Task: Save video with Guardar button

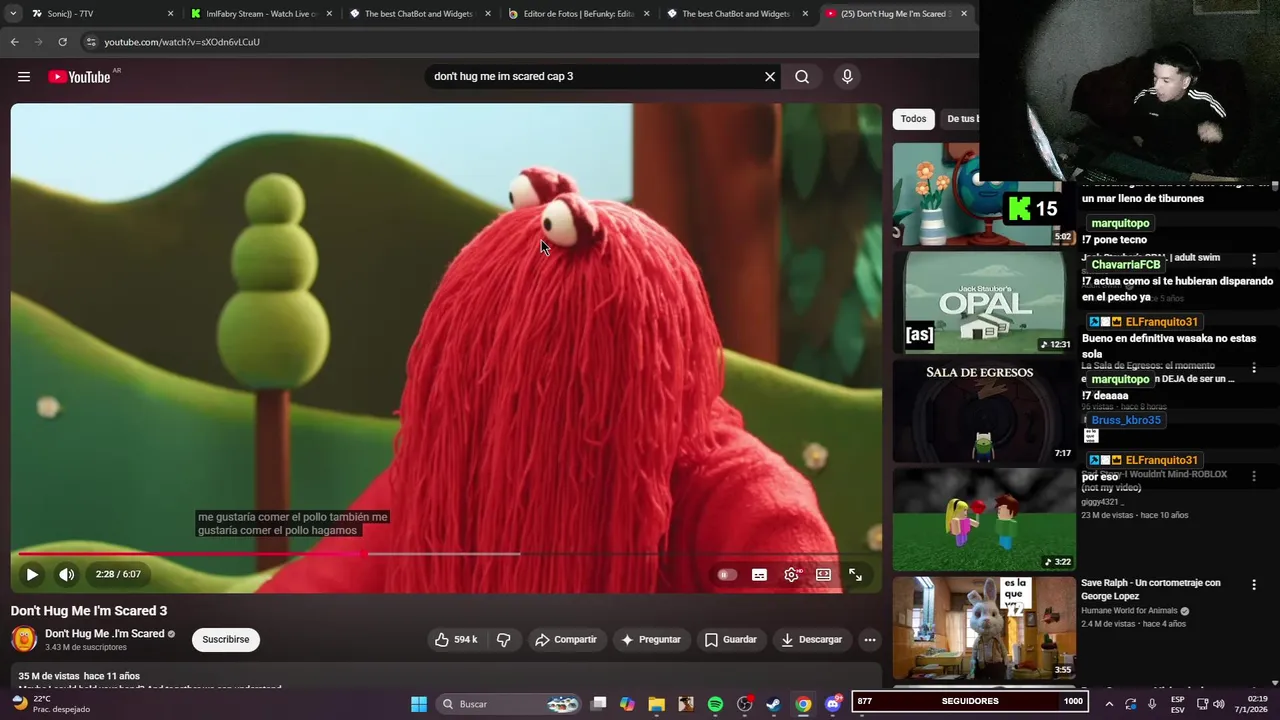Action: pyautogui.click(x=731, y=640)
